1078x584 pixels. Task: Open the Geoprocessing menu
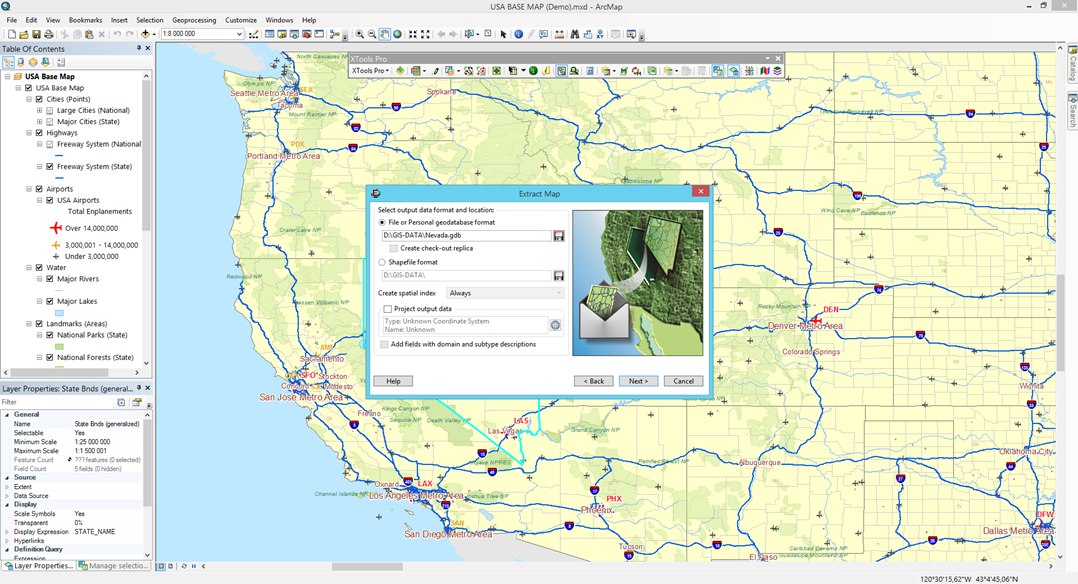tap(194, 20)
